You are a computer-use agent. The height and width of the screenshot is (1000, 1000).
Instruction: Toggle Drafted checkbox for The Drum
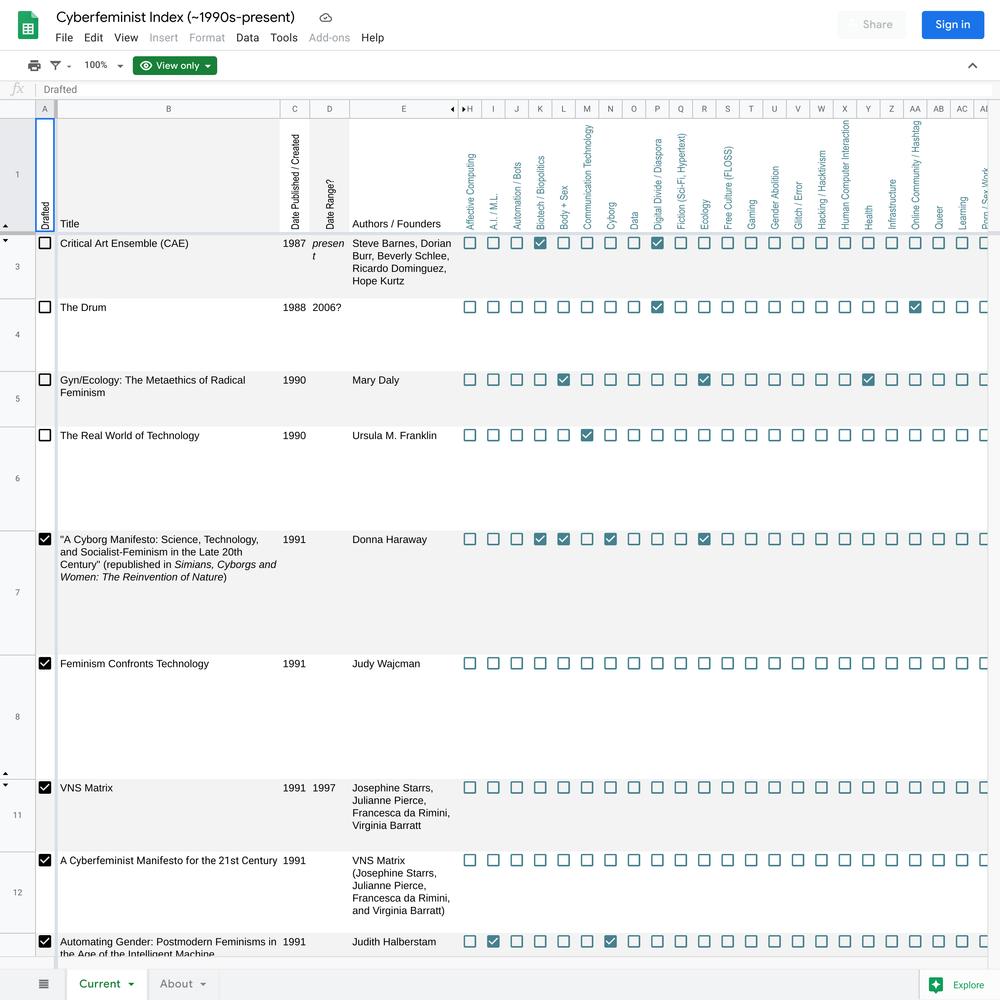point(45,307)
